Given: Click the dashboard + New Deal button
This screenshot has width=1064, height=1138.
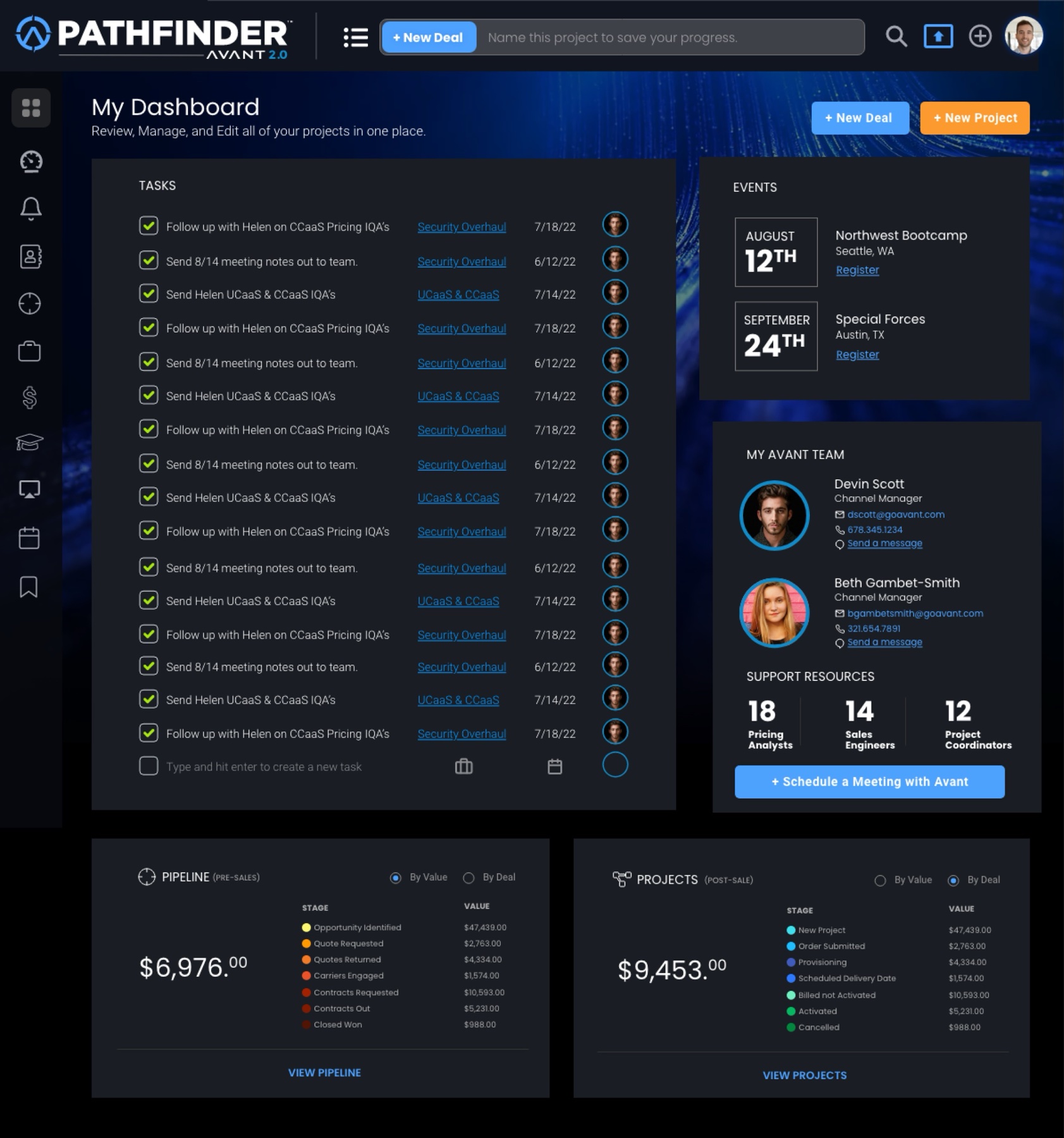Looking at the screenshot, I should coord(860,118).
